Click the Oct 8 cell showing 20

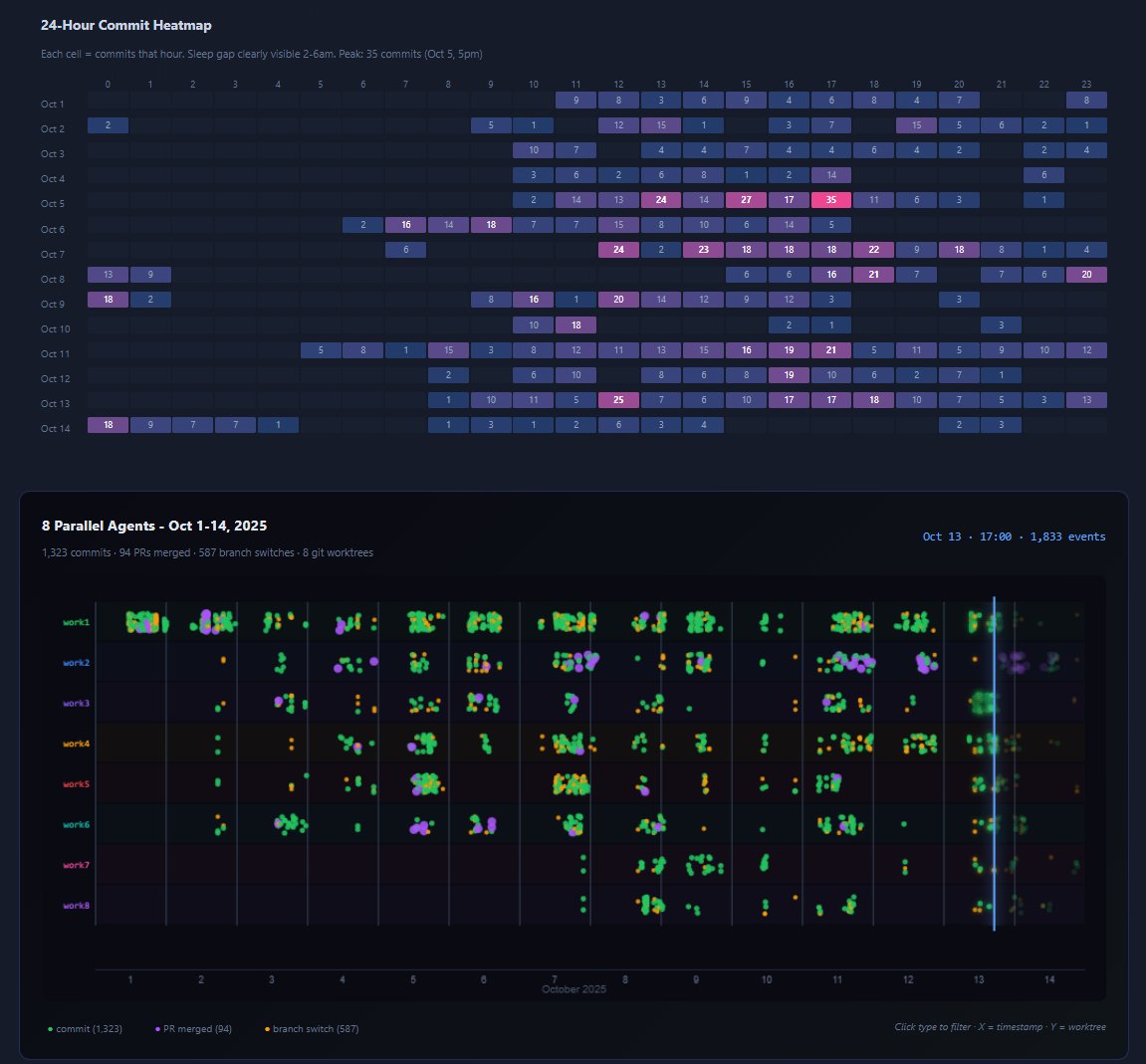[x=1087, y=275]
